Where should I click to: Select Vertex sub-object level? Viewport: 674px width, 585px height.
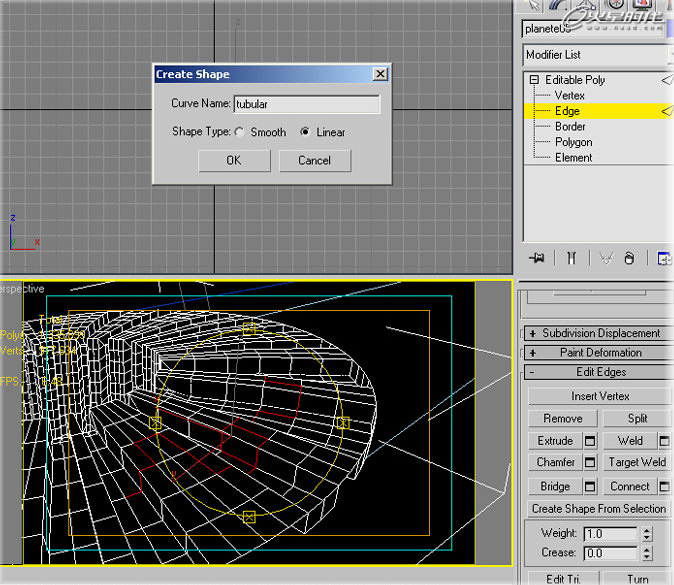point(570,95)
